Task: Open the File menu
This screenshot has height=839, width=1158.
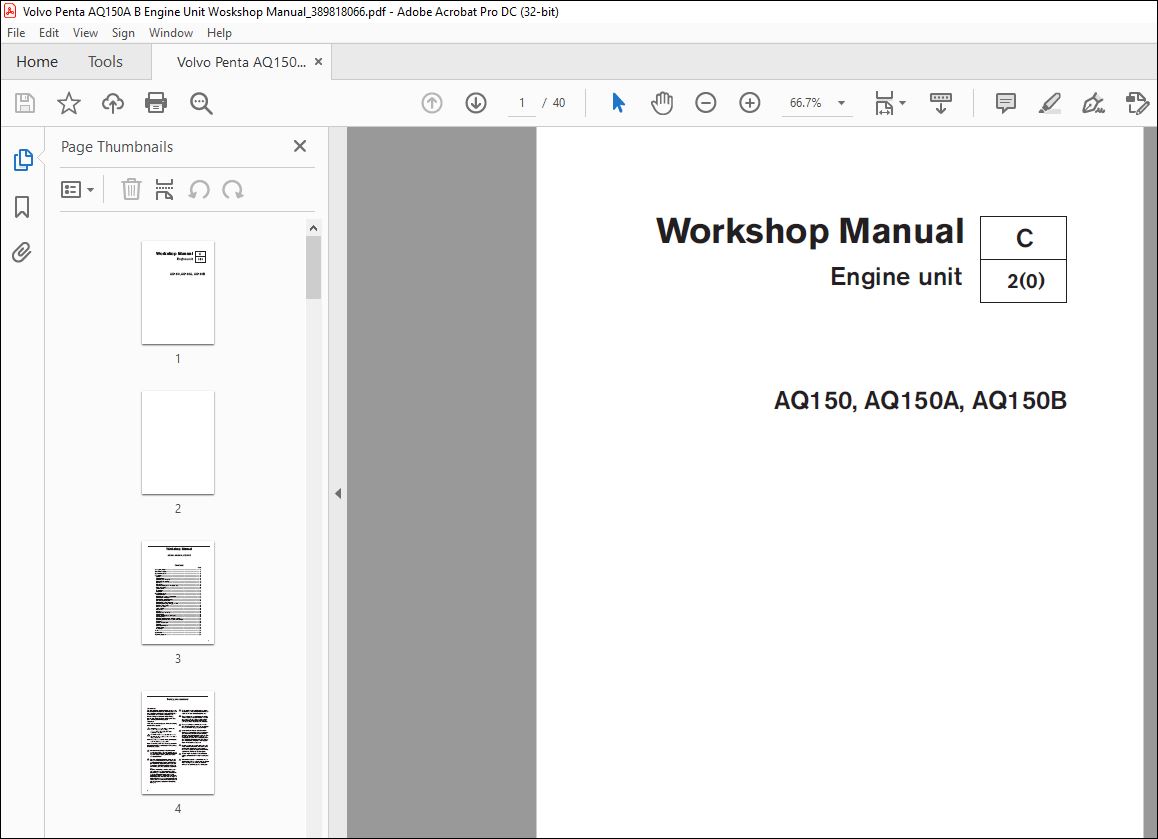Action: click(16, 32)
